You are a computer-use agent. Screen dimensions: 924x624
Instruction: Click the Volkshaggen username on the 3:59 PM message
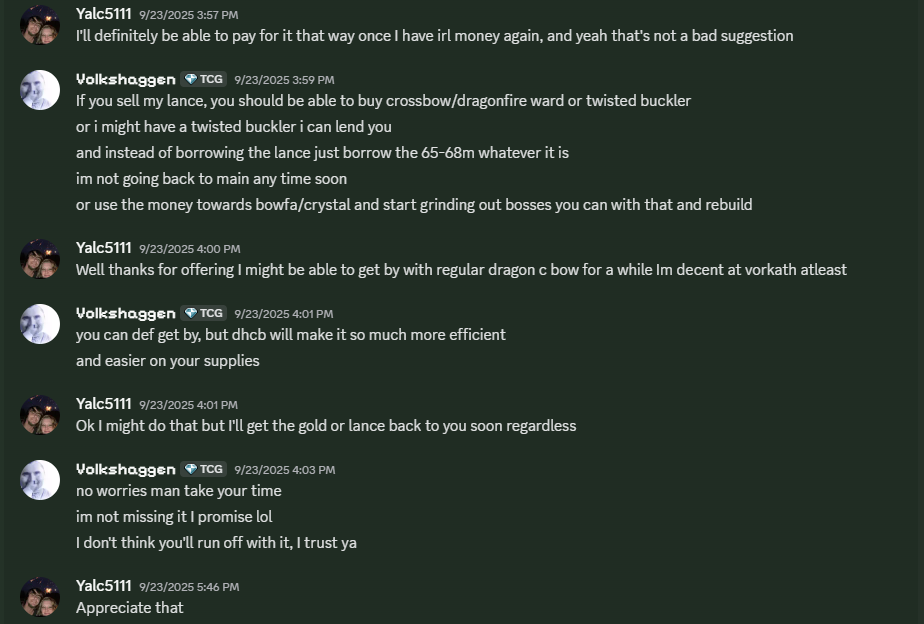[x=125, y=79]
